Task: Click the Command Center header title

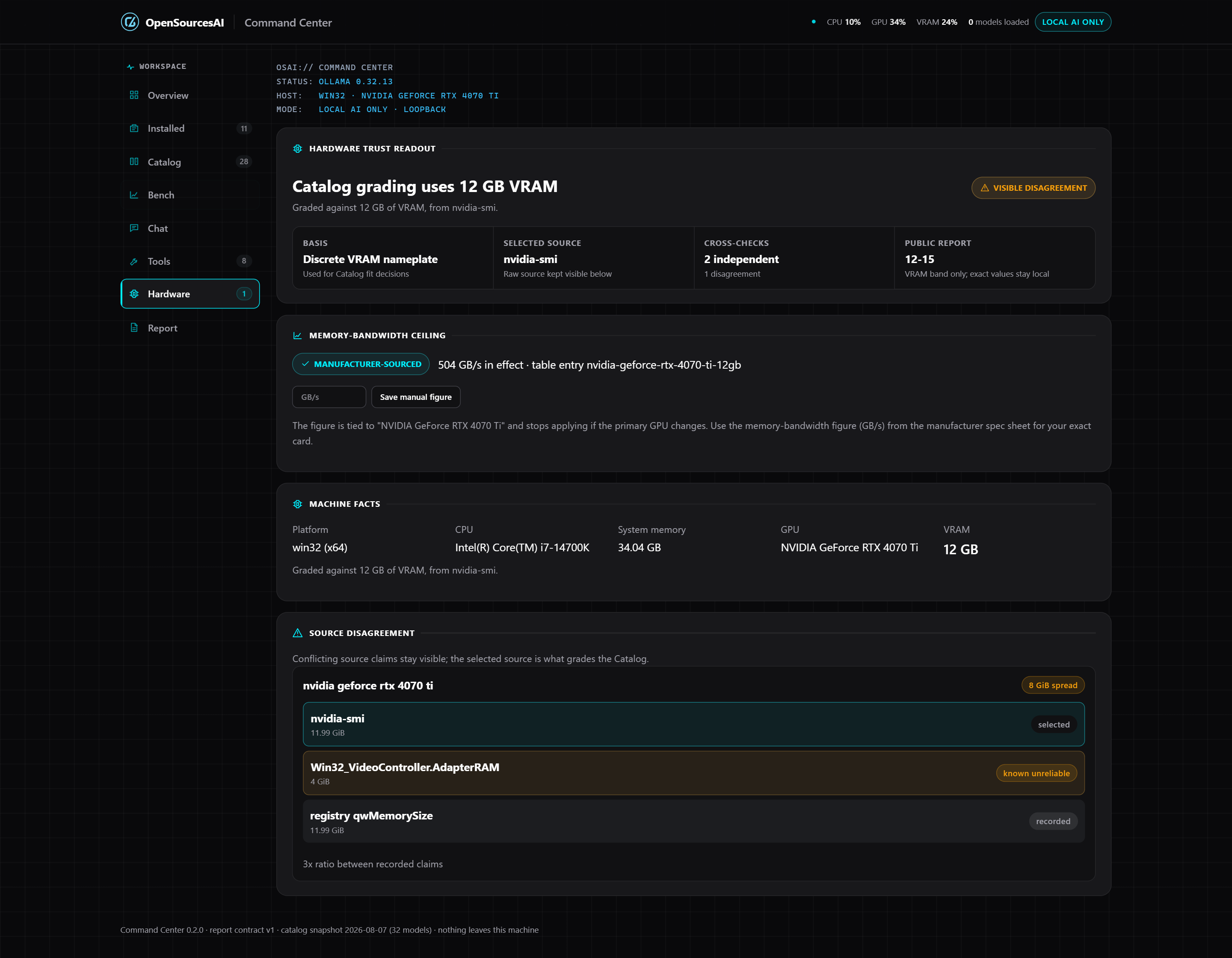Action: click(288, 23)
